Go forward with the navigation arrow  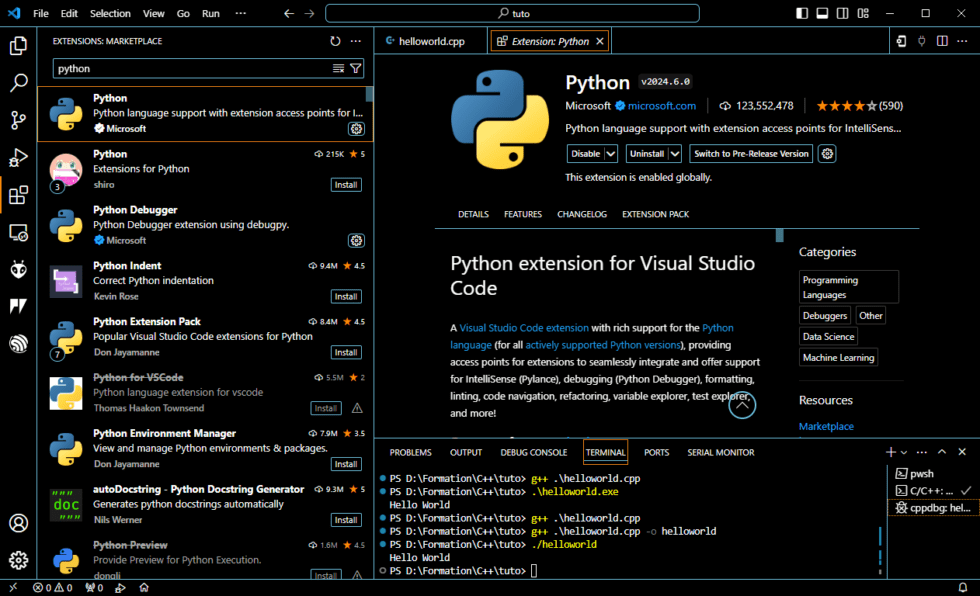point(309,13)
